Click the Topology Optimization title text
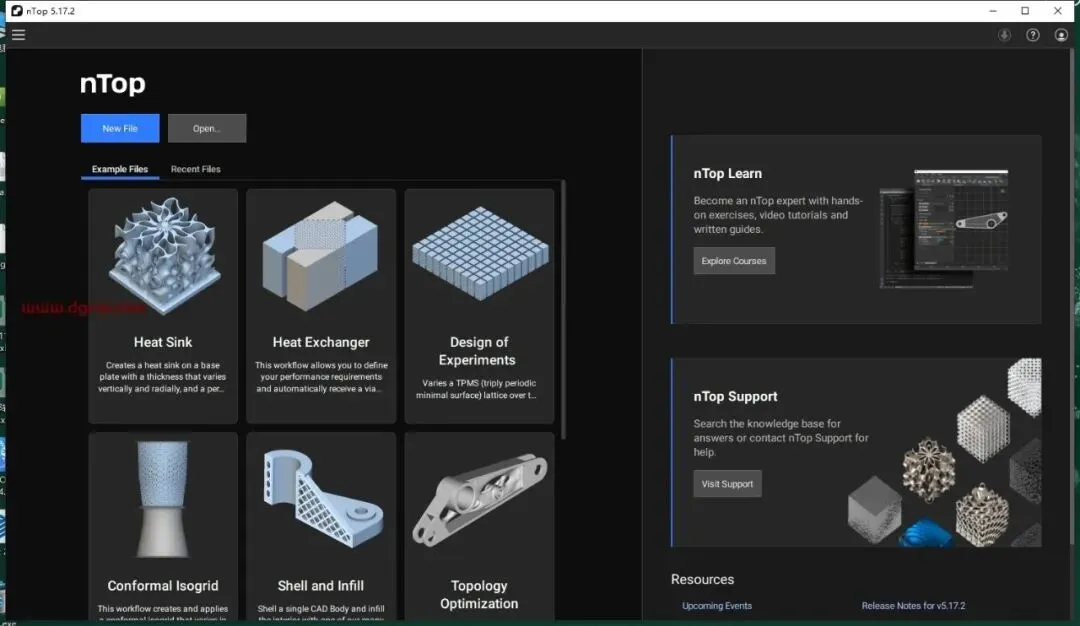The width and height of the screenshot is (1080, 626). [x=479, y=594]
